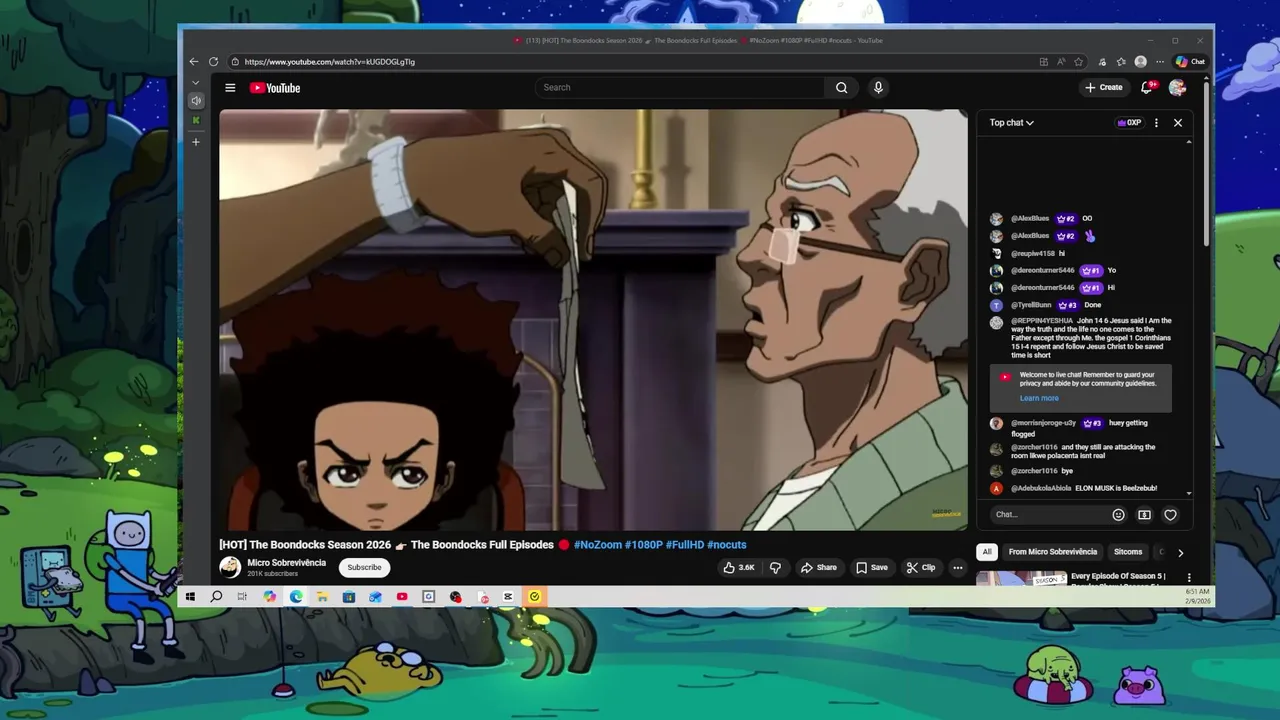Image resolution: width=1280 pixels, height=720 pixels.
Task: Open the Windows Start button
Action: (x=190, y=597)
